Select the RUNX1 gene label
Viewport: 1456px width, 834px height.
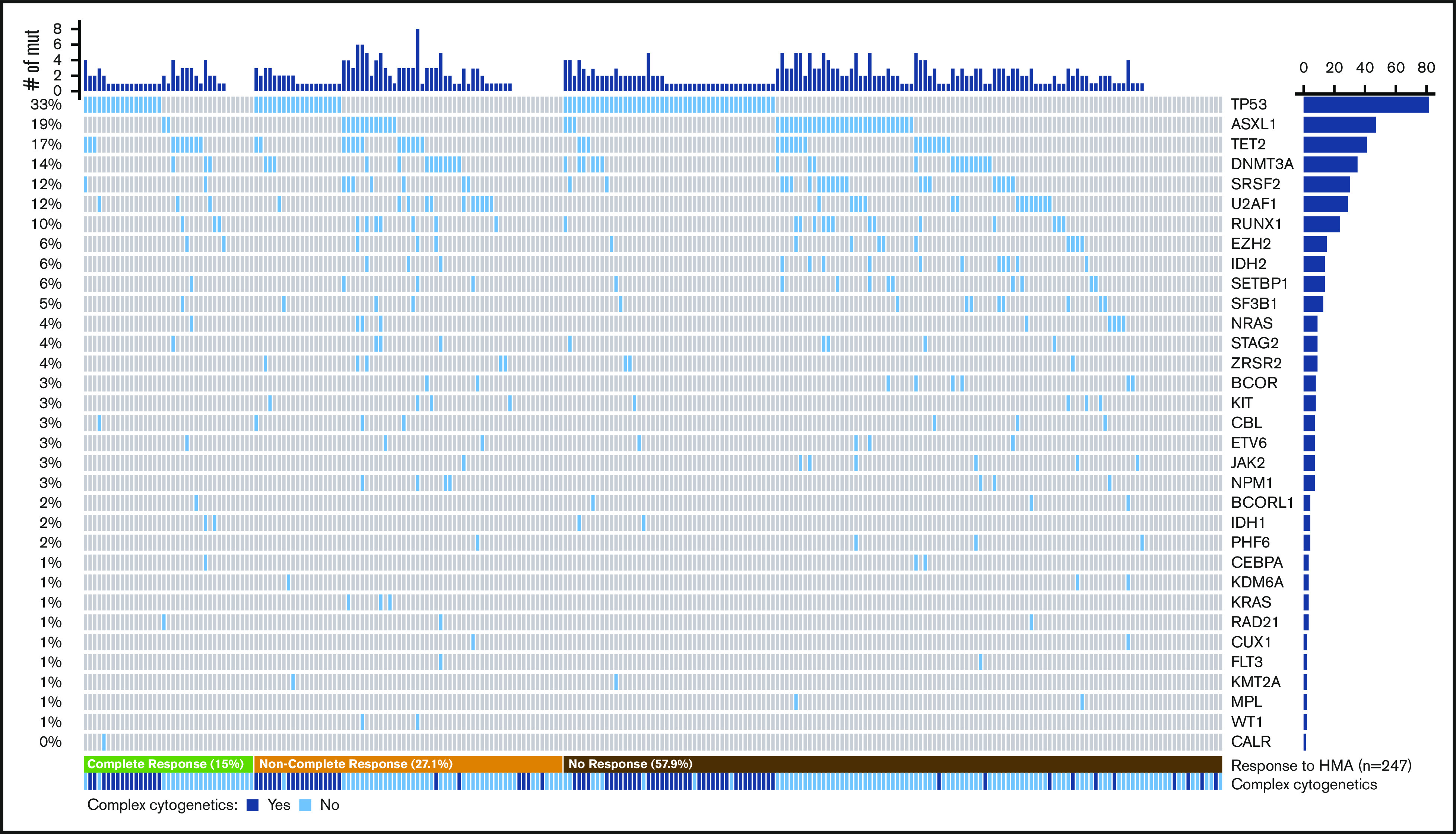pyautogui.click(x=1256, y=224)
